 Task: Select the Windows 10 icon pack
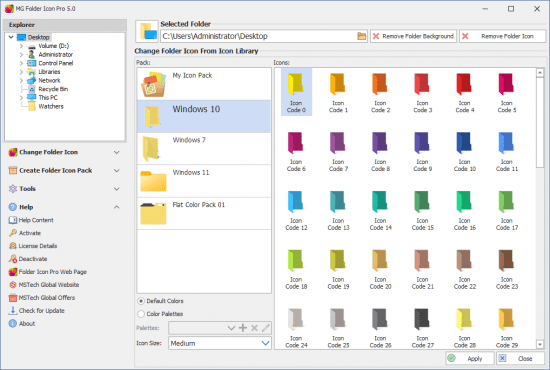click(x=204, y=116)
